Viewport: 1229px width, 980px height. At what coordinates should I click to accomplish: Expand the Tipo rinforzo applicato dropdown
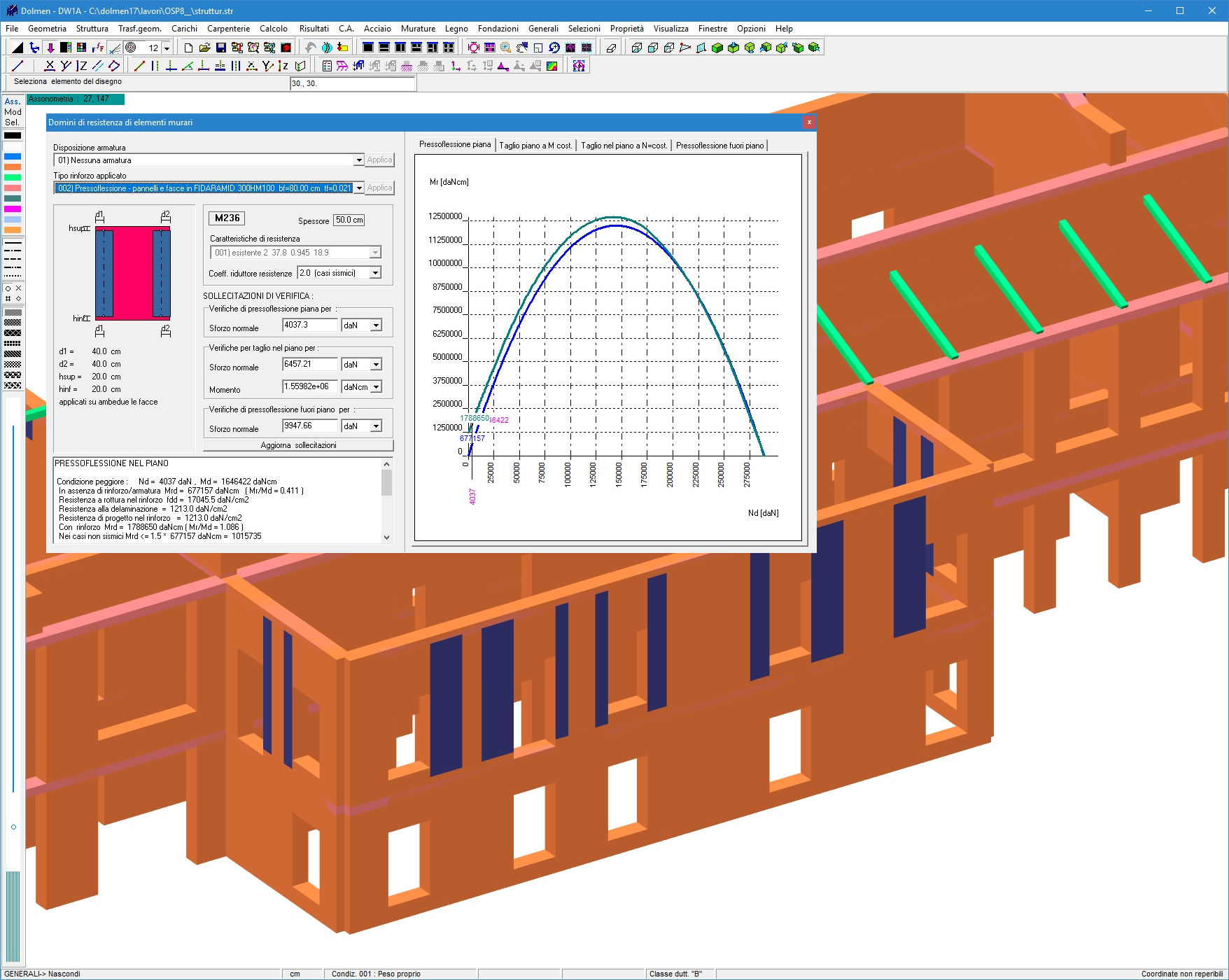click(358, 188)
